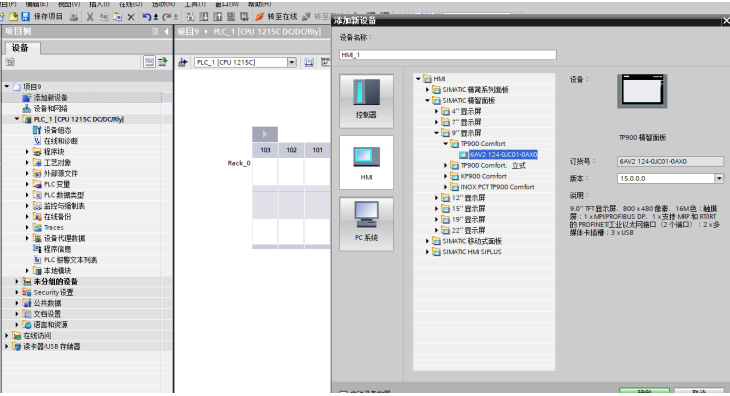
Task: Click the 设备名称 HMI_1 input field
Action: coord(448,55)
